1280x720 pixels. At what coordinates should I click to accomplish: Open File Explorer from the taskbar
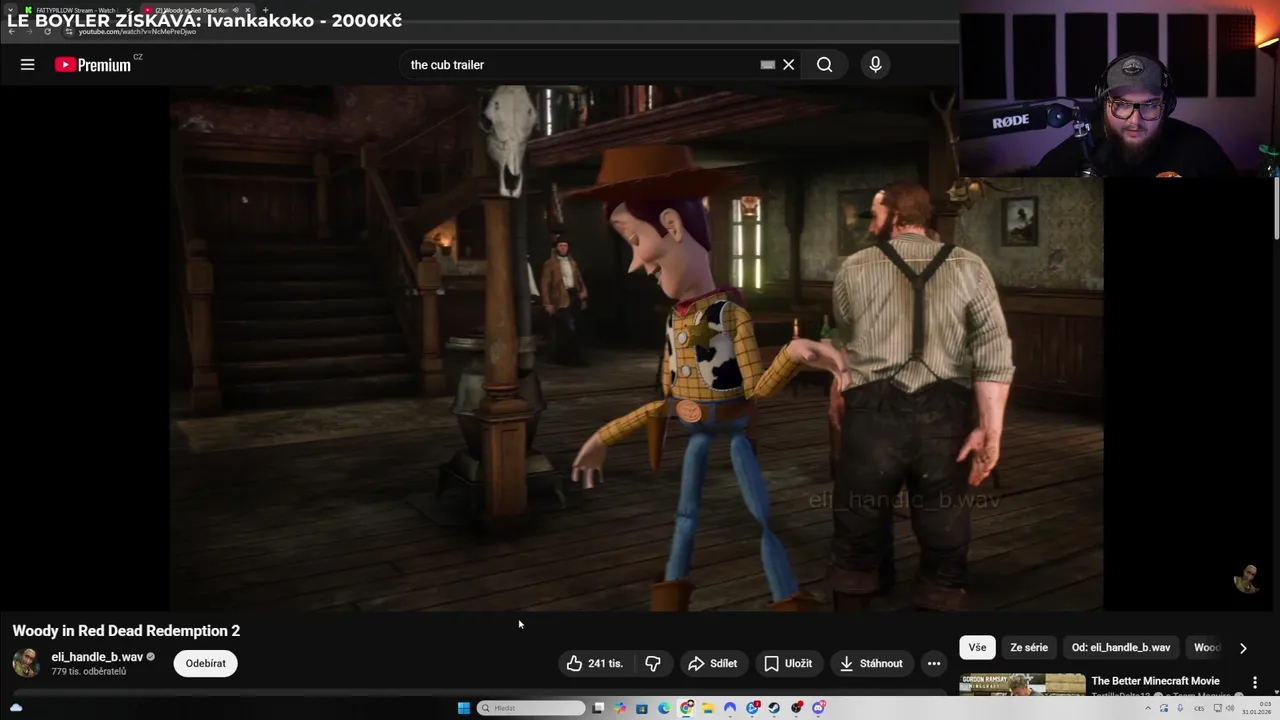coord(708,708)
